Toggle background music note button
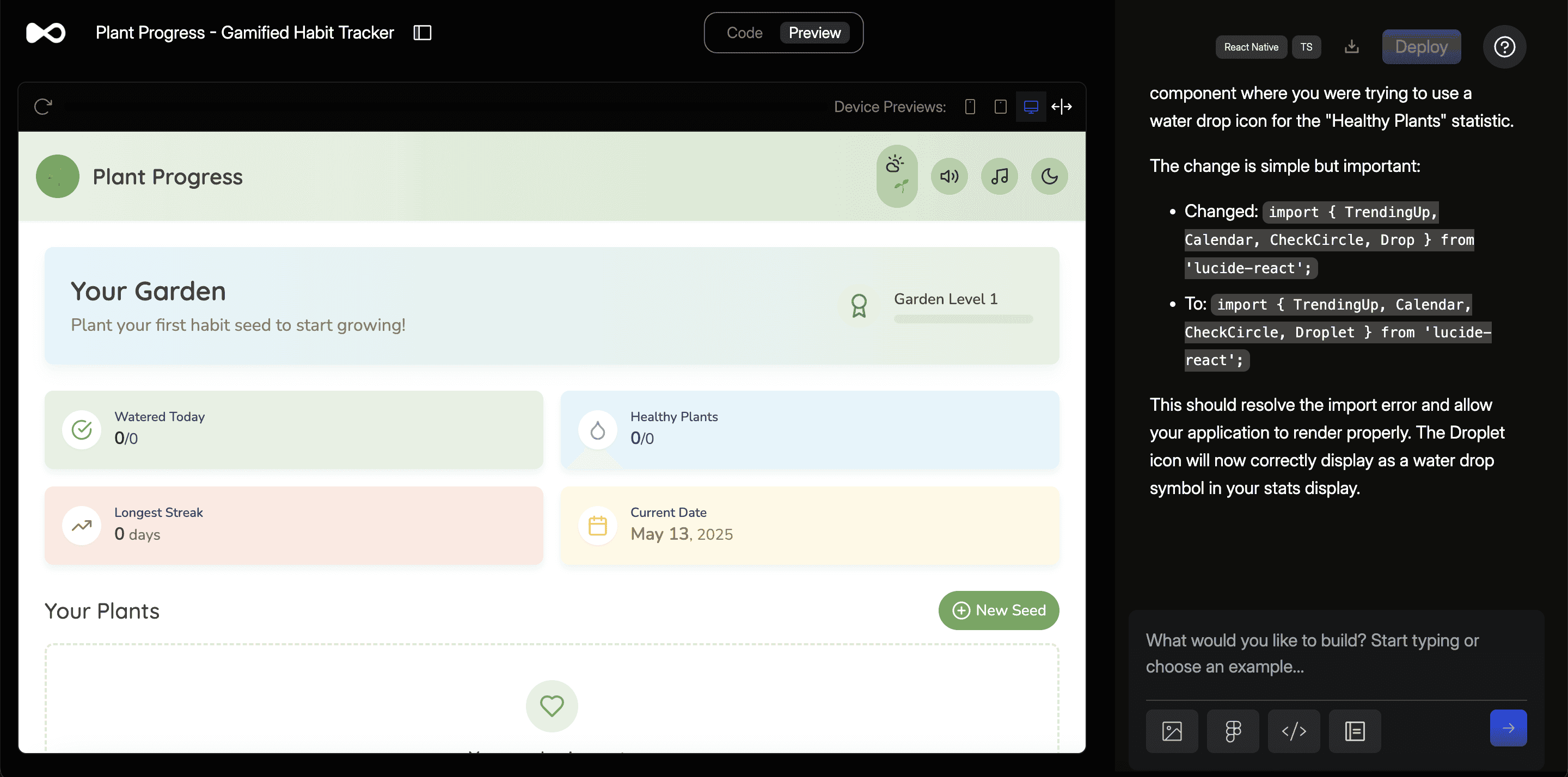The height and width of the screenshot is (777, 1568). [x=999, y=176]
